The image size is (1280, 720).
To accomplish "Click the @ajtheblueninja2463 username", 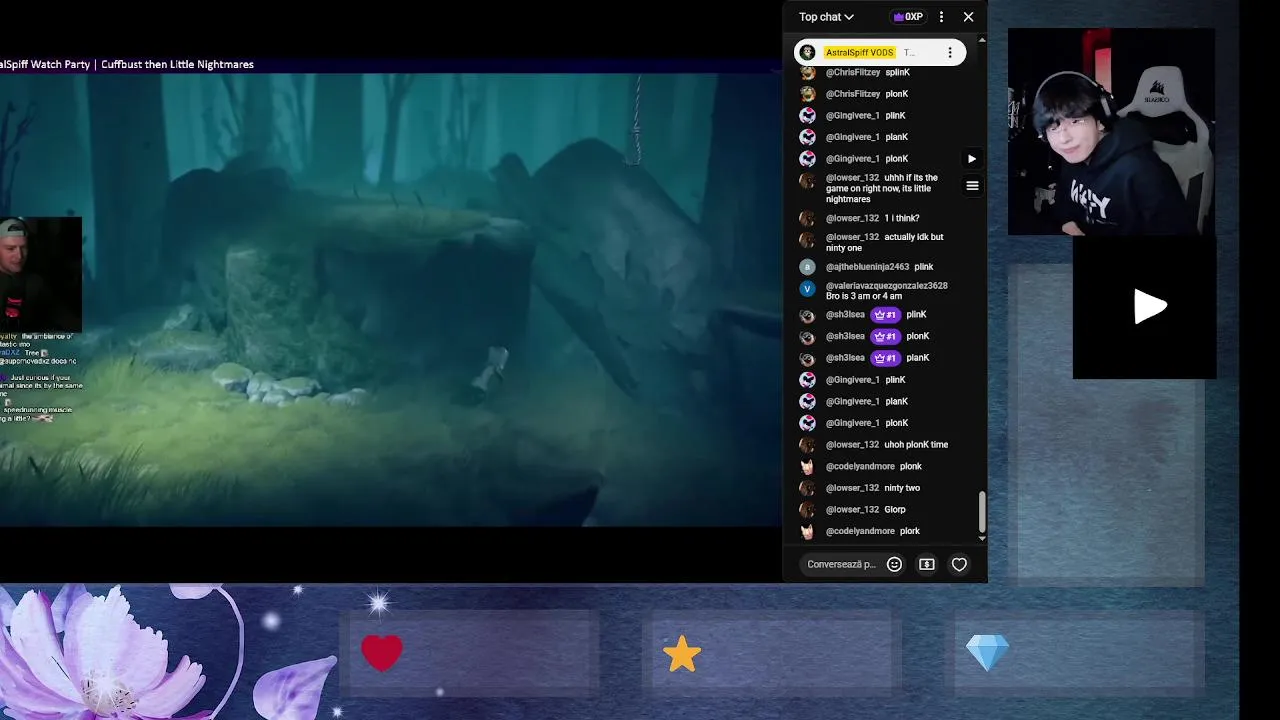I will (x=867, y=267).
